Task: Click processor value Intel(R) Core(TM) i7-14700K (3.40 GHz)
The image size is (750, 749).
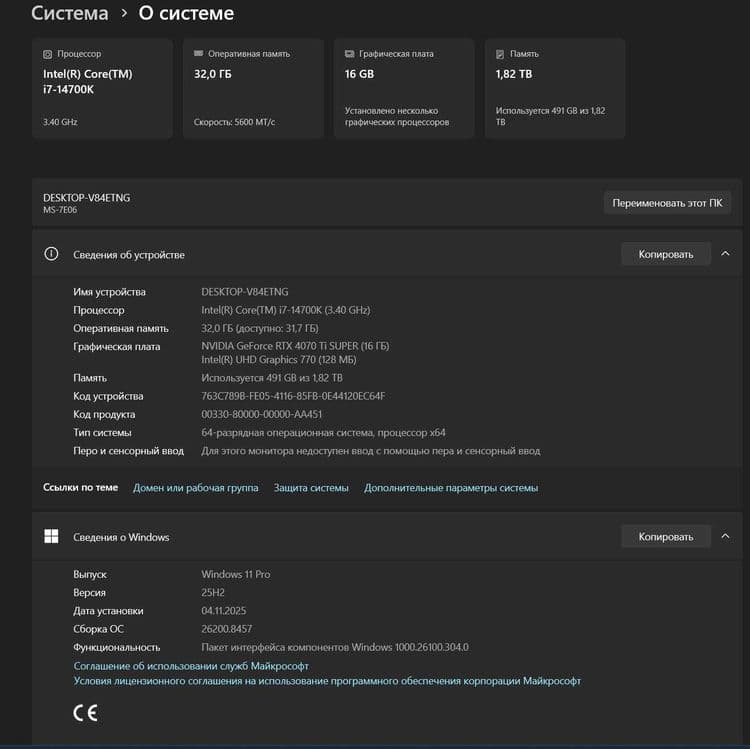Action: click(286, 310)
